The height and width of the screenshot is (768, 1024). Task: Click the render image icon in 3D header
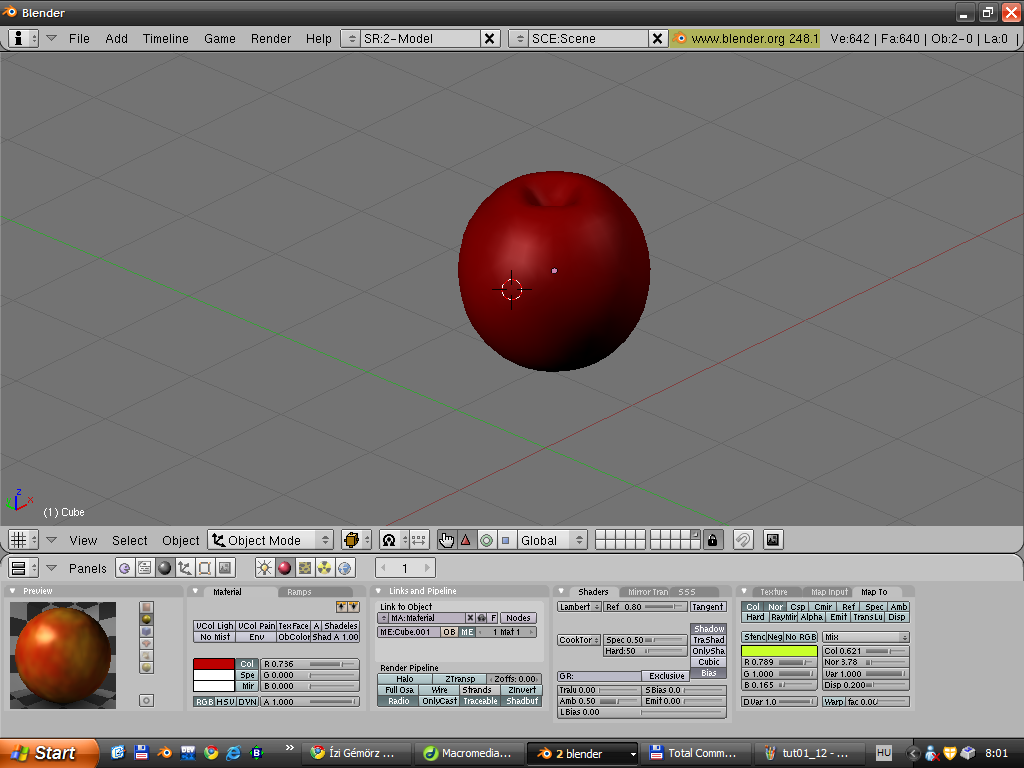[772, 540]
